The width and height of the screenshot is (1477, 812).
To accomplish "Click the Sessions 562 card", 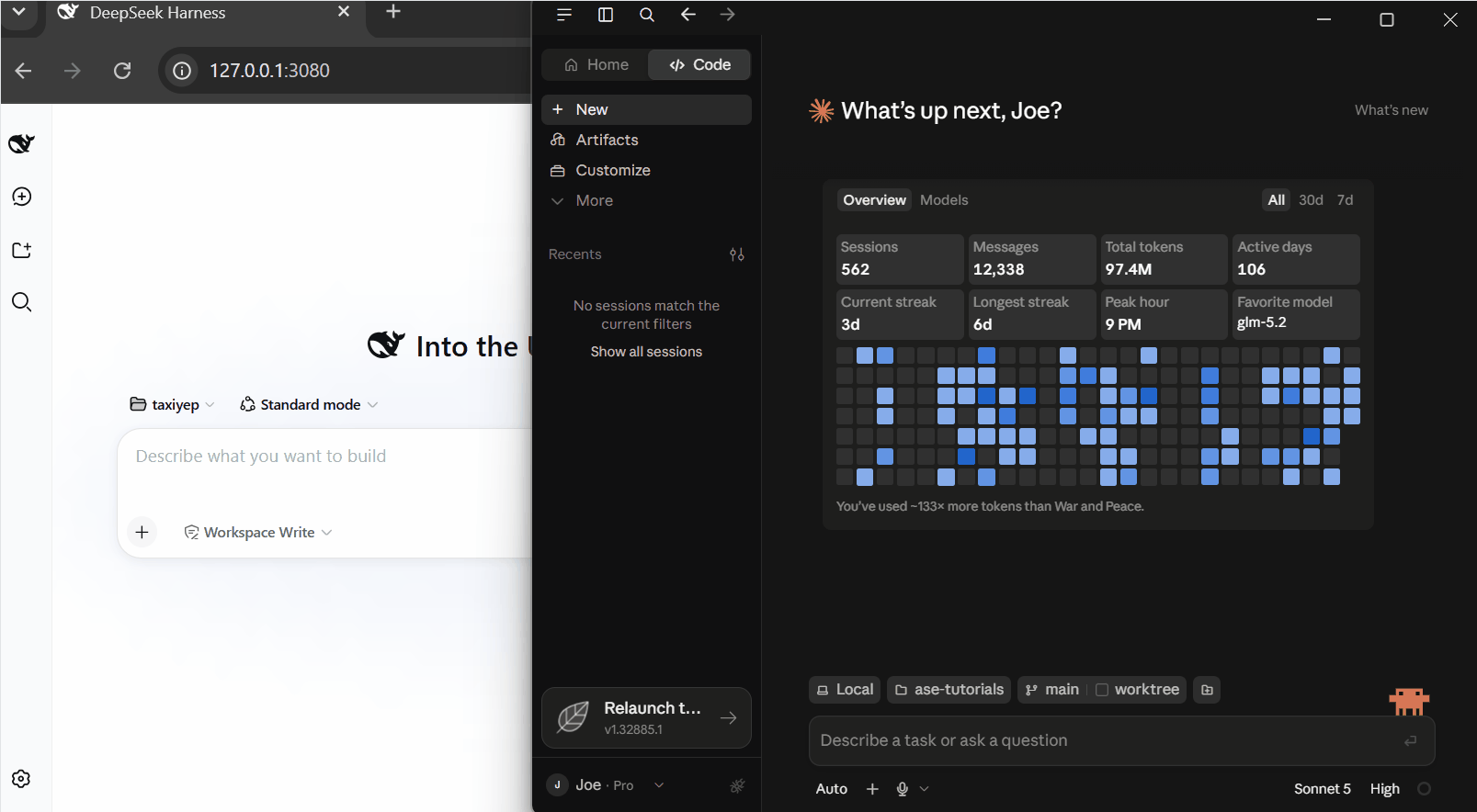I will click(899, 259).
